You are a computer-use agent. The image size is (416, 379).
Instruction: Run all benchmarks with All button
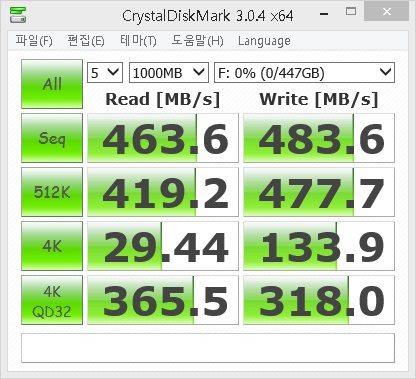coord(52,84)
